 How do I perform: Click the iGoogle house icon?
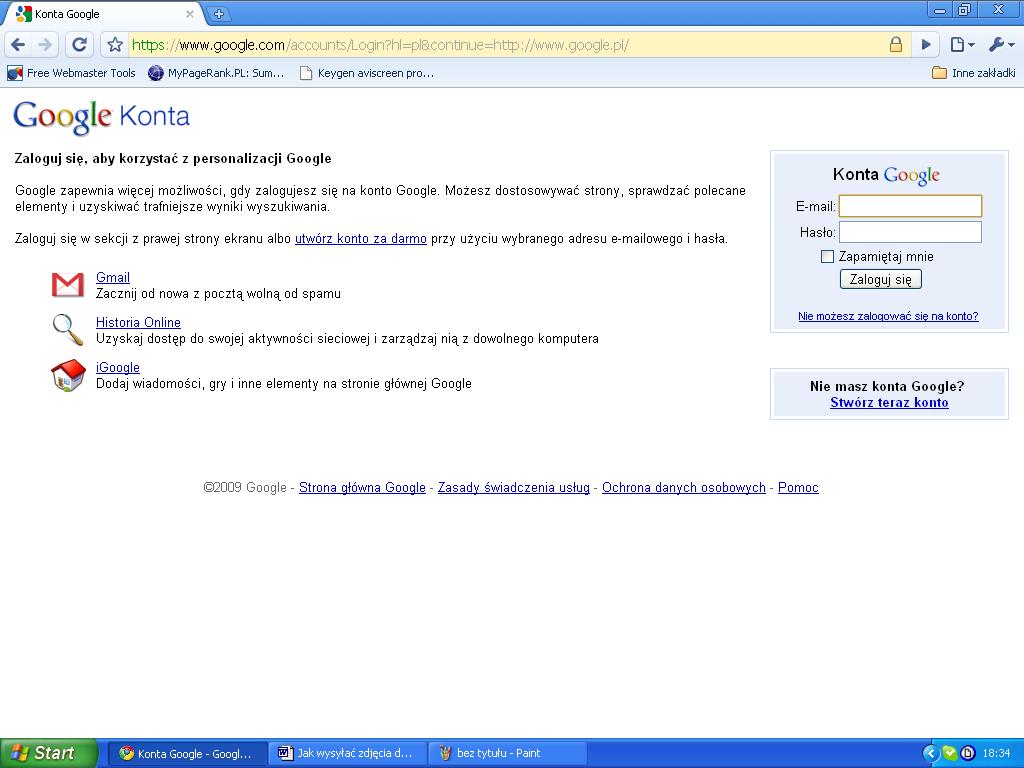[x=69, y=376]
